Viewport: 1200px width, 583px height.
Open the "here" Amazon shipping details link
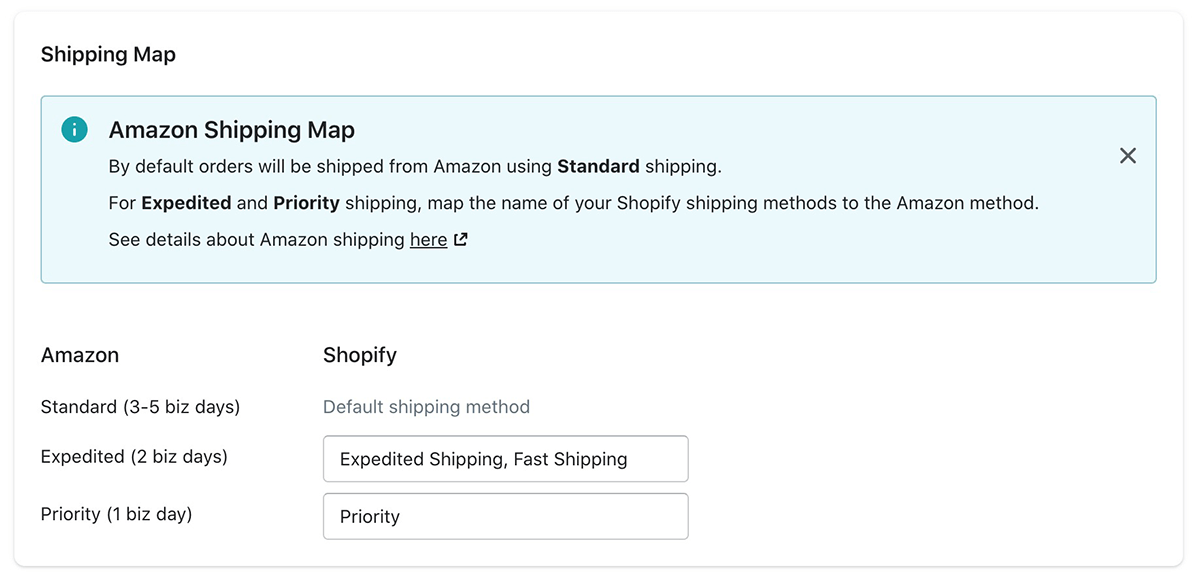pos(428,240)
